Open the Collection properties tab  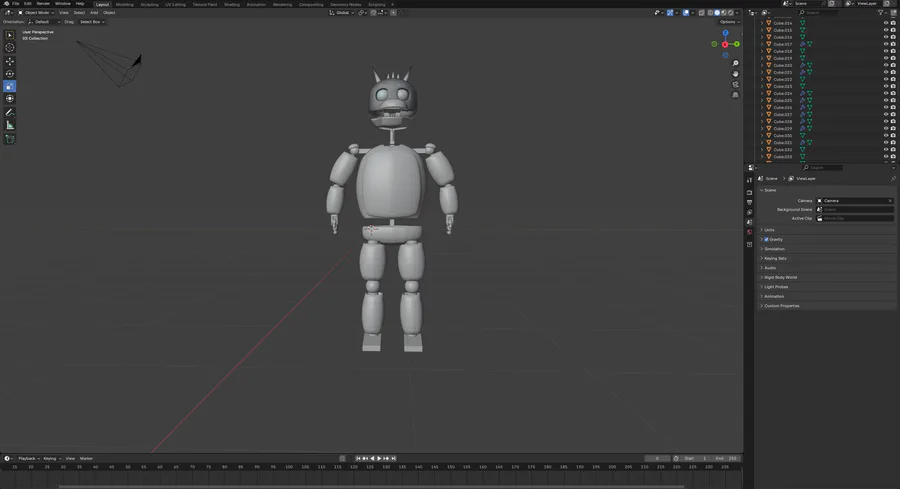[x=750, y=244]
